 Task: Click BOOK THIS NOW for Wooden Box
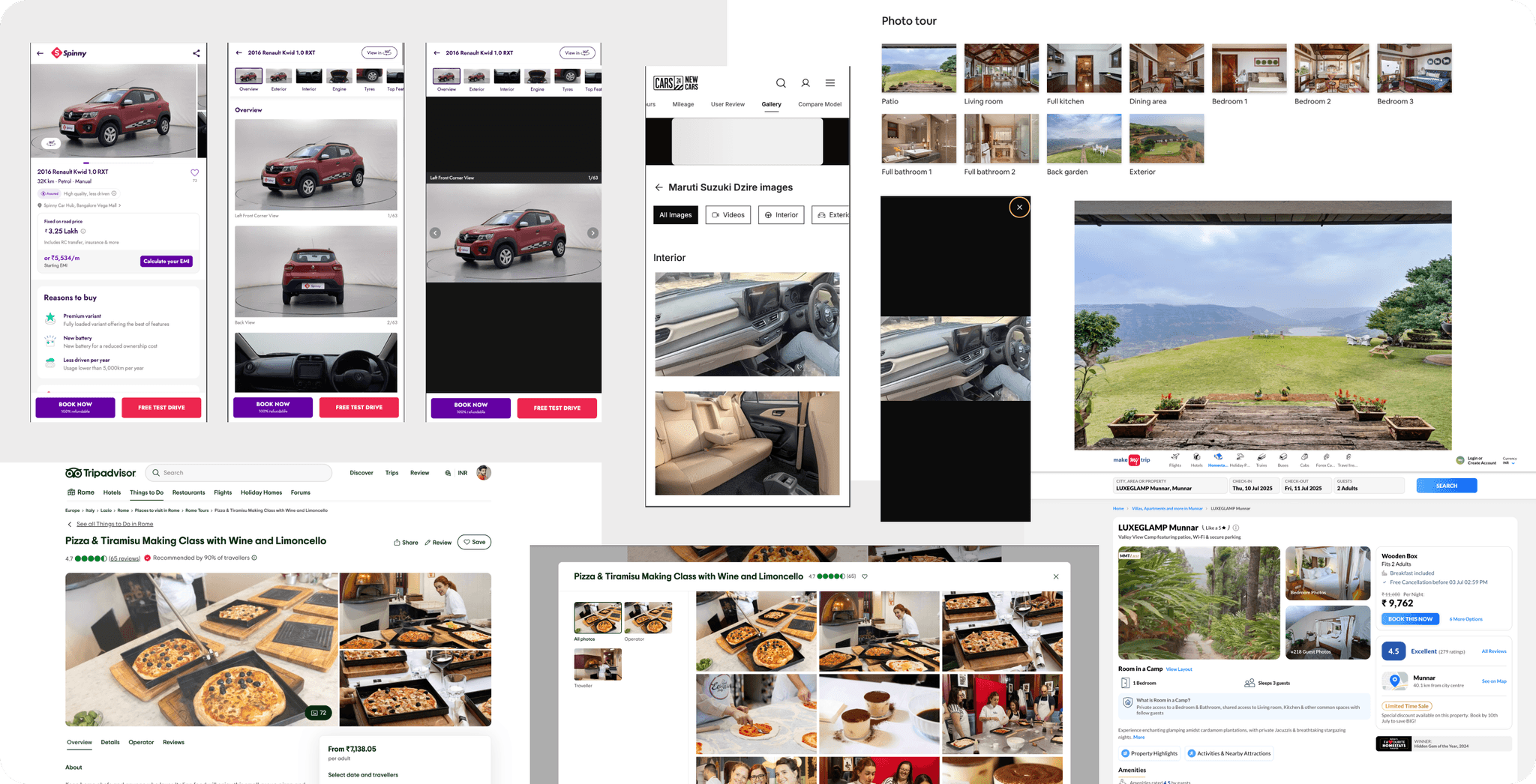(1410, 619)
